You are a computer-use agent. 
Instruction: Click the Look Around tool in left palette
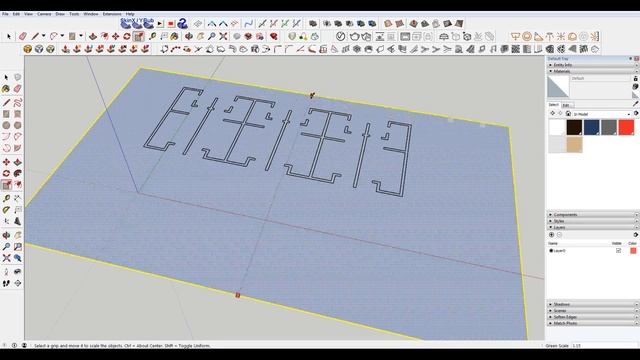(x=18, y=272)
